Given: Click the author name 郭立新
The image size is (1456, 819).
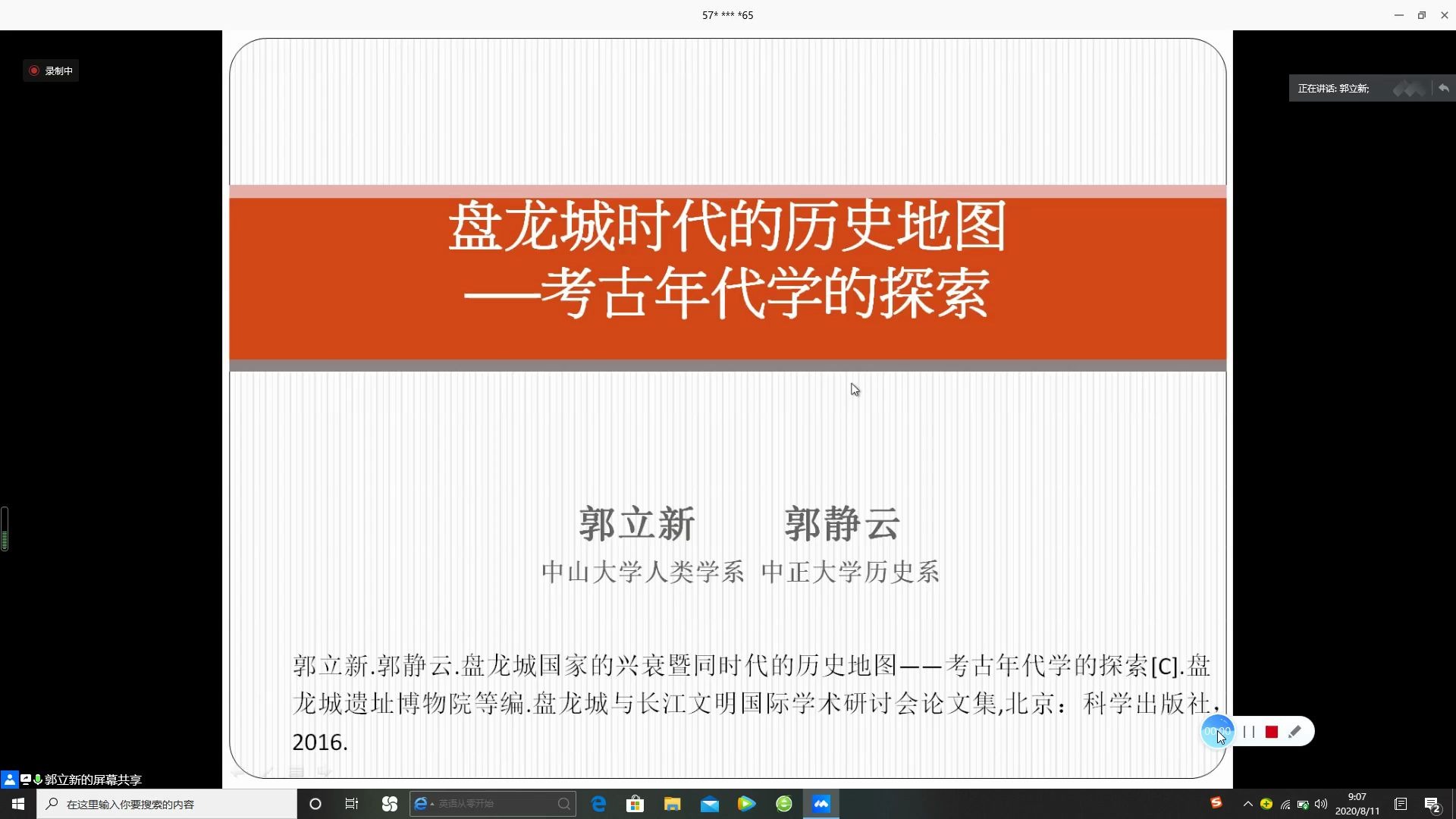Looking at the screenshot, I should [636, 524].
